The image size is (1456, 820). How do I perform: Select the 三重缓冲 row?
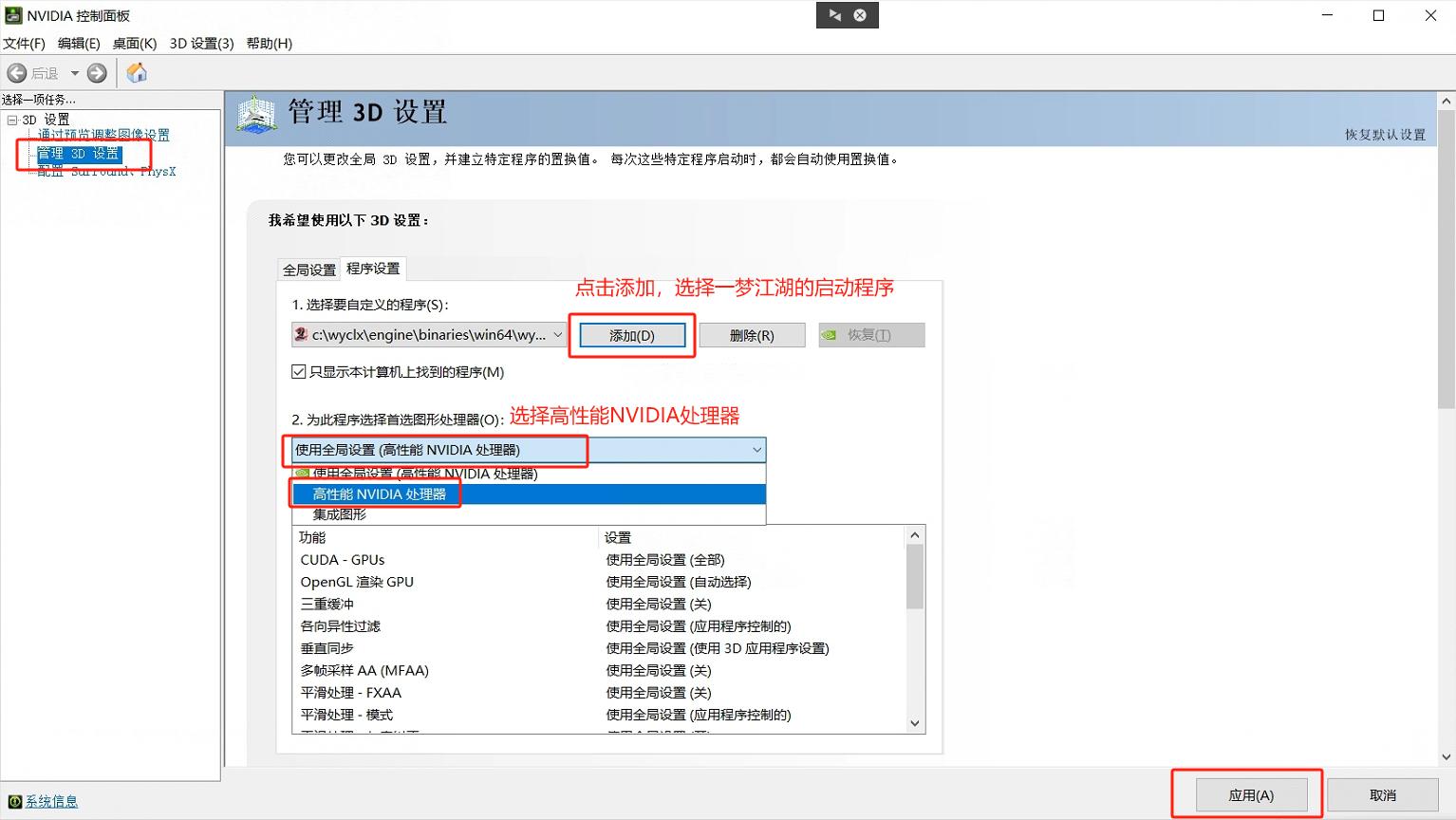pos(599,605)
